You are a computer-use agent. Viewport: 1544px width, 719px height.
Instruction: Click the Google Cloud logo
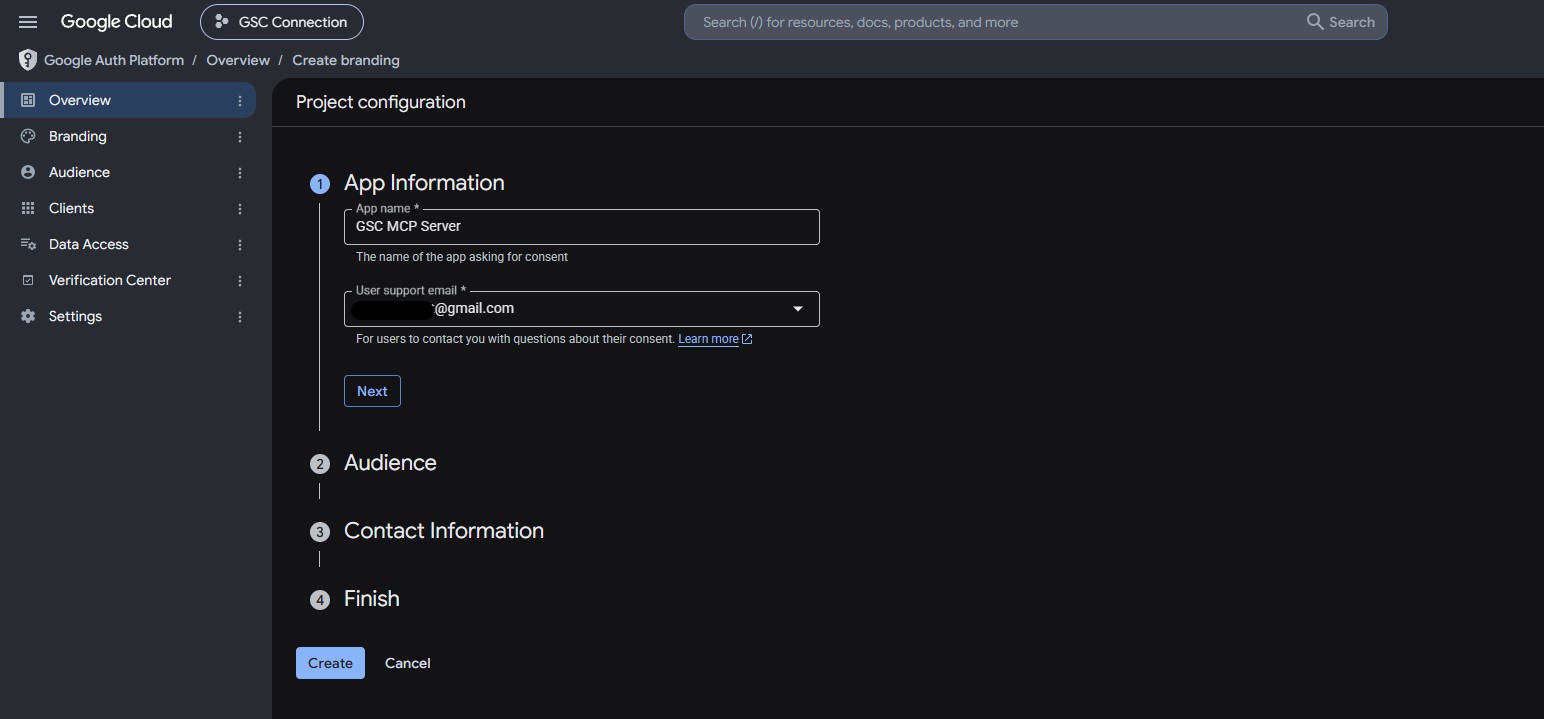[116, 22]
